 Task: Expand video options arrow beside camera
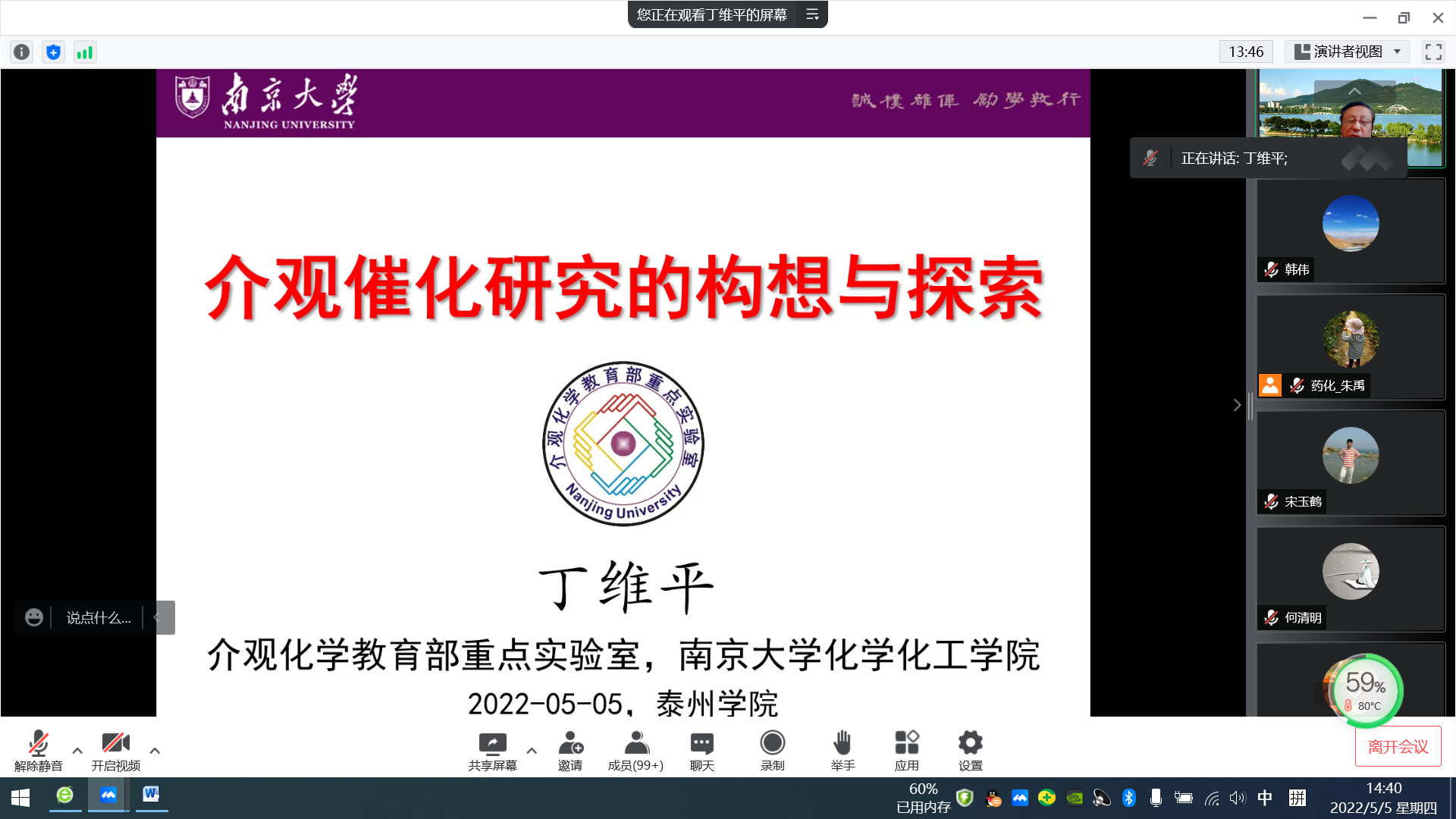pyautogui.click(x=155, y=751)
